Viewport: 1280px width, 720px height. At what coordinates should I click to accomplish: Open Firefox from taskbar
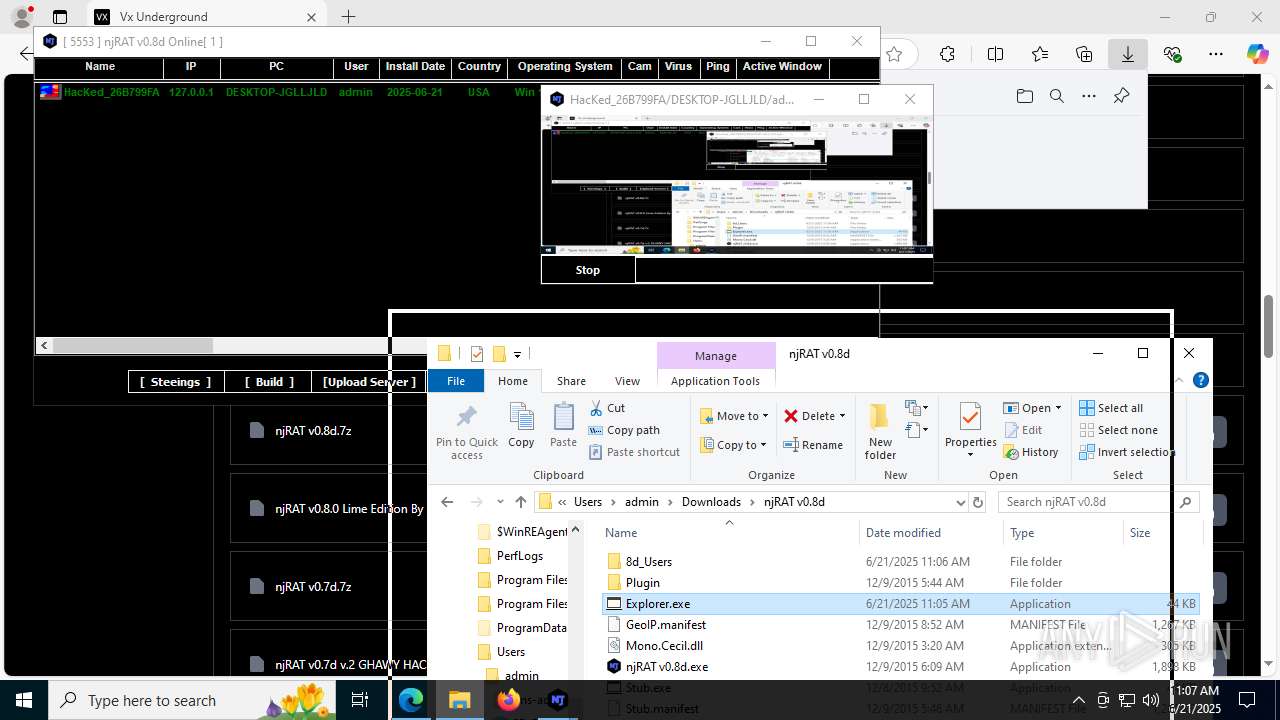coord(508,700)
